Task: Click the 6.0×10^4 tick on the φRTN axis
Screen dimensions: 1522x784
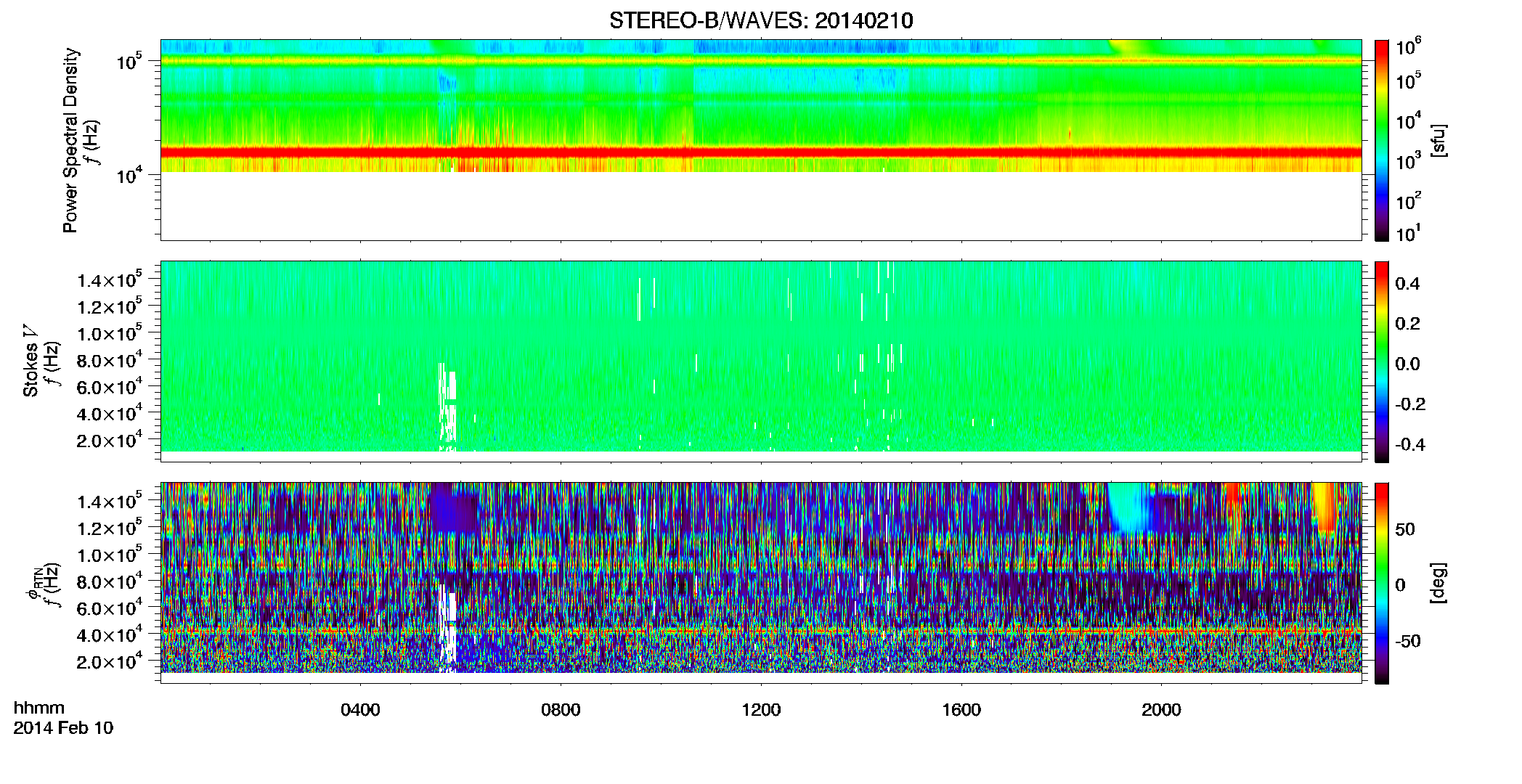Action: pos(110,608)
